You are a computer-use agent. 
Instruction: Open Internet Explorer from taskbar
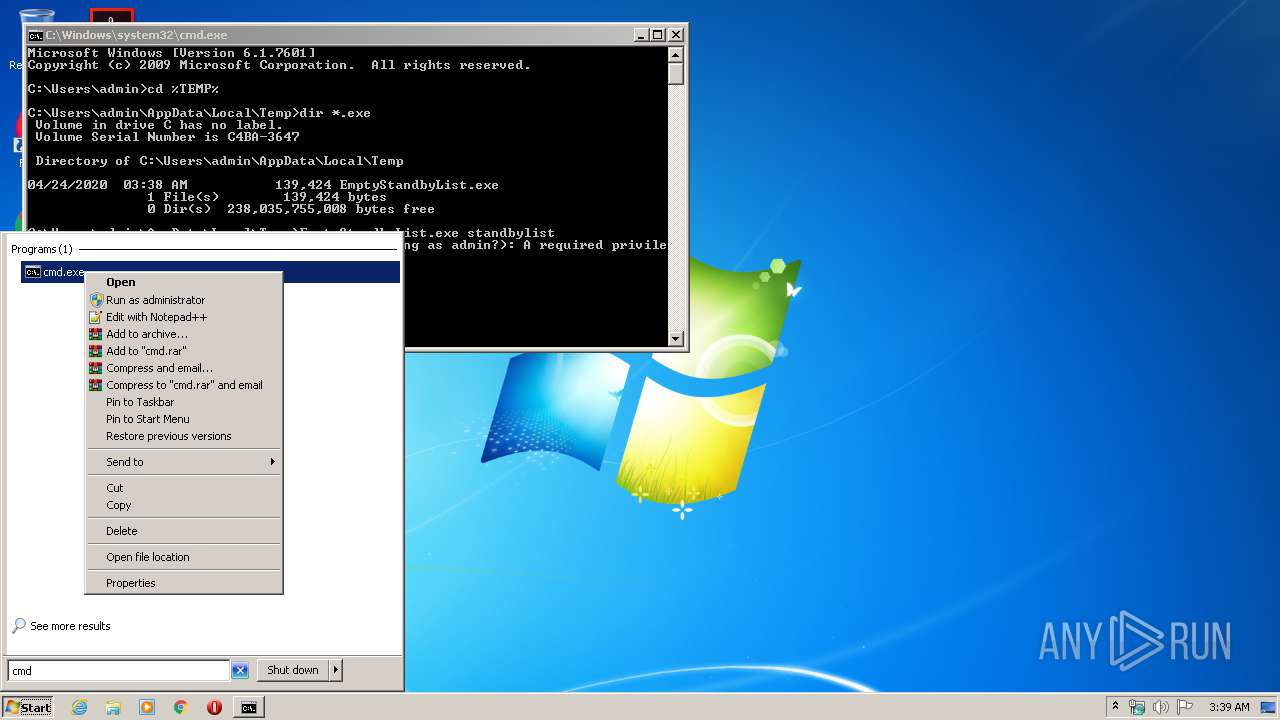coord(79,707)
